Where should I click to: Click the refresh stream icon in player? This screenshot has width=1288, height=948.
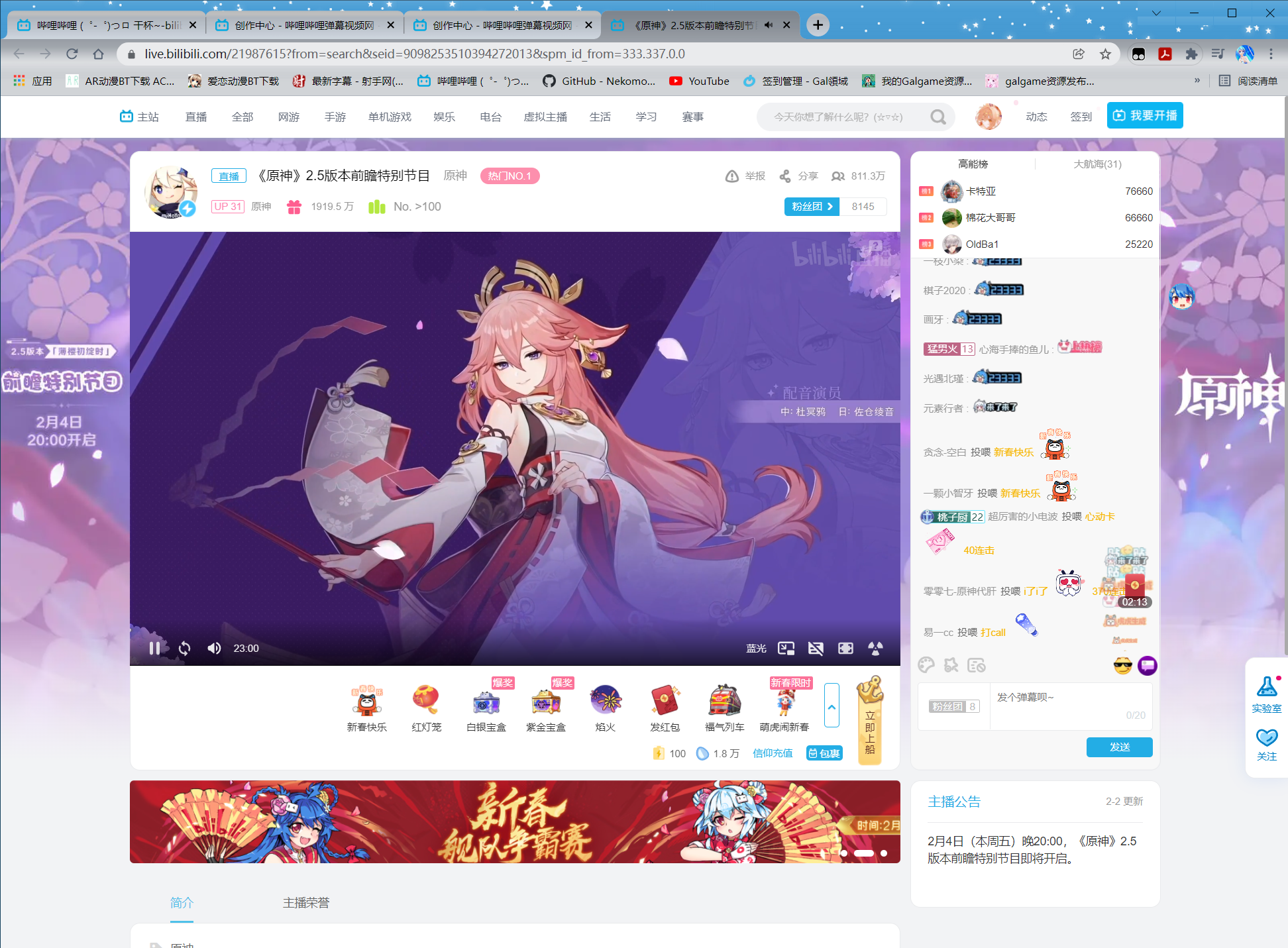click(x=184, y=648)
